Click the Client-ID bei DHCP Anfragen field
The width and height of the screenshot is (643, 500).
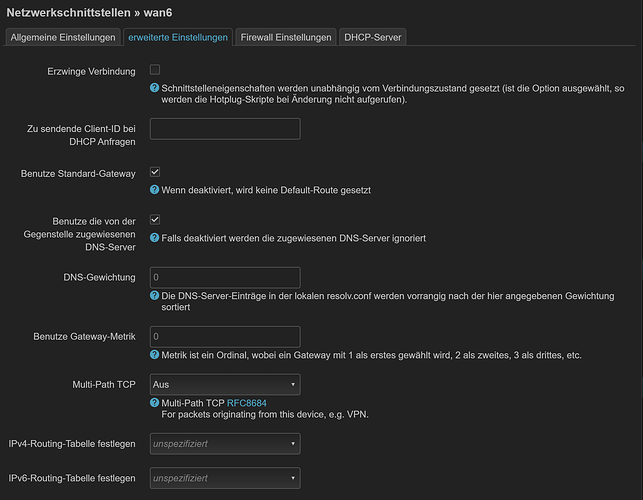point(224,128)
